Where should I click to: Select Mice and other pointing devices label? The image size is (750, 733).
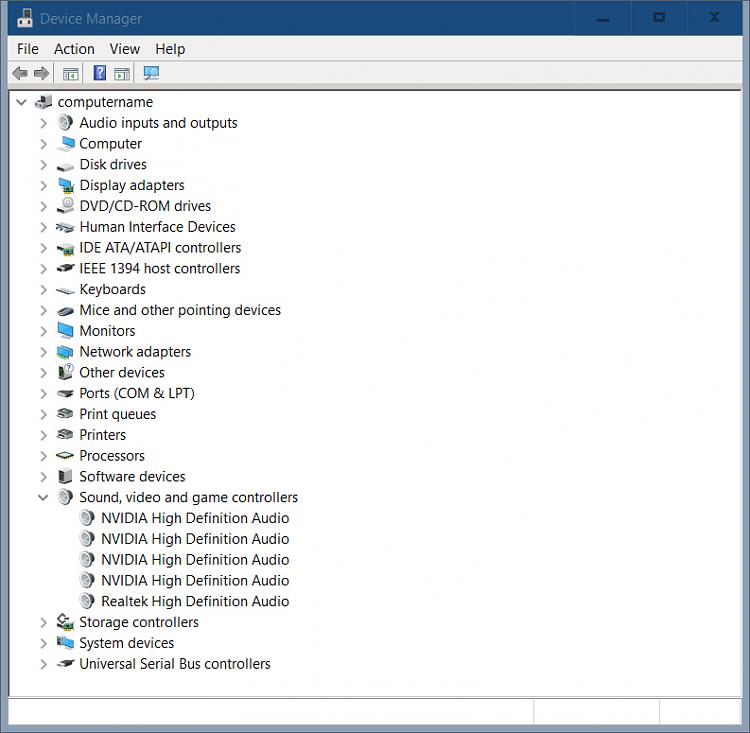tap(180, 310)
